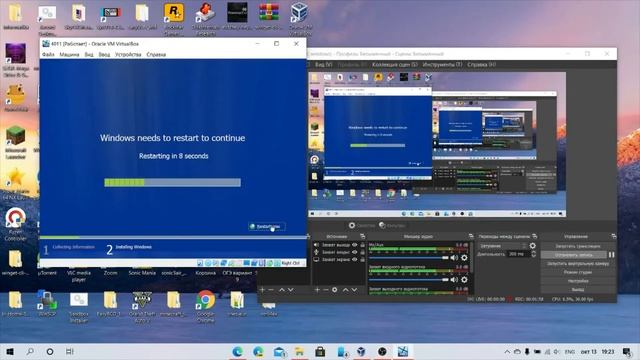
Task: Open Инструменты menu in OBS
Action: pyautogui.click(x=442, y=64)
